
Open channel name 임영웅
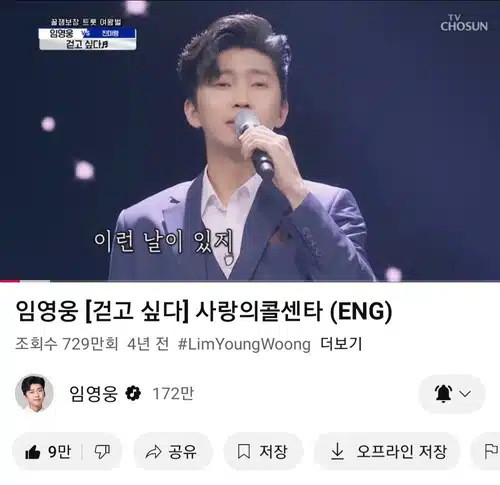coord(93,394)
